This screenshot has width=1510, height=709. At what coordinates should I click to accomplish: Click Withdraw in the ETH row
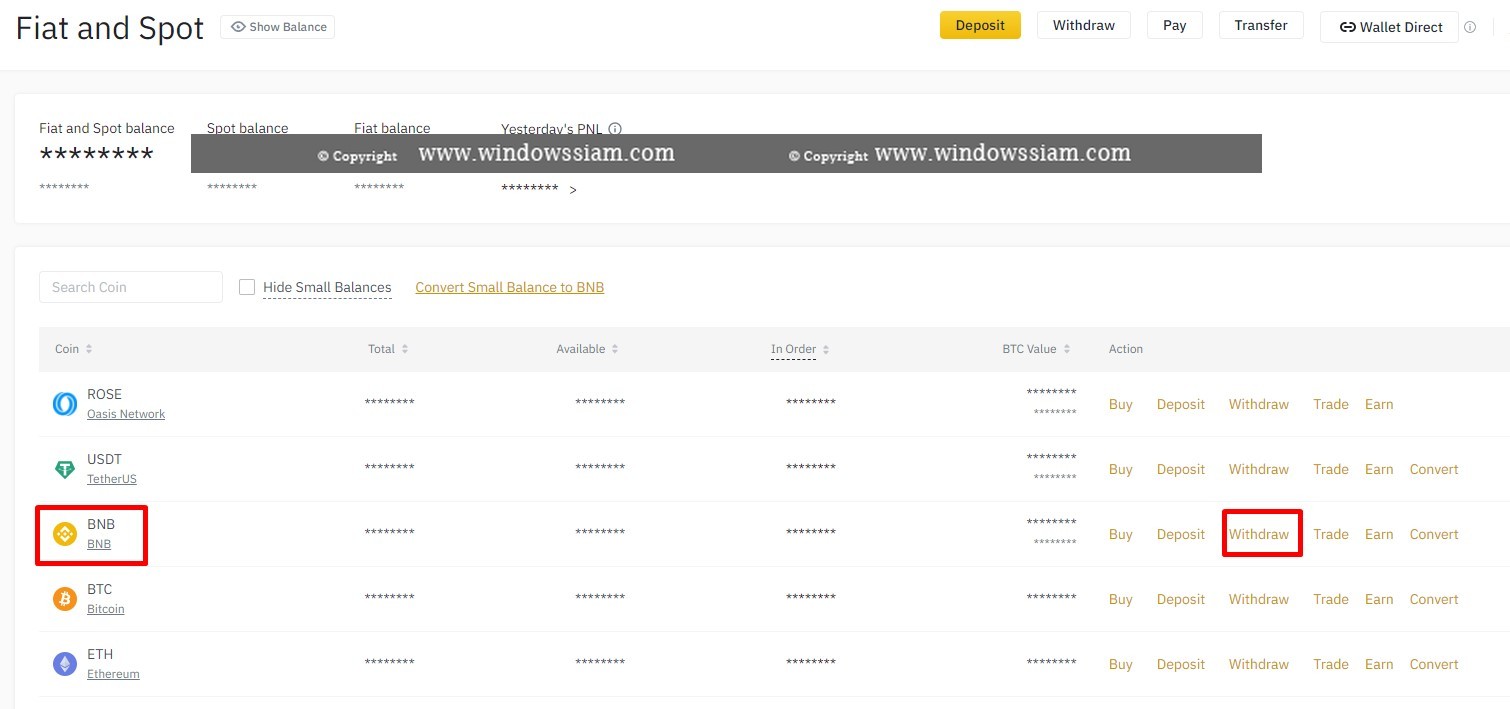point(1259,664)
